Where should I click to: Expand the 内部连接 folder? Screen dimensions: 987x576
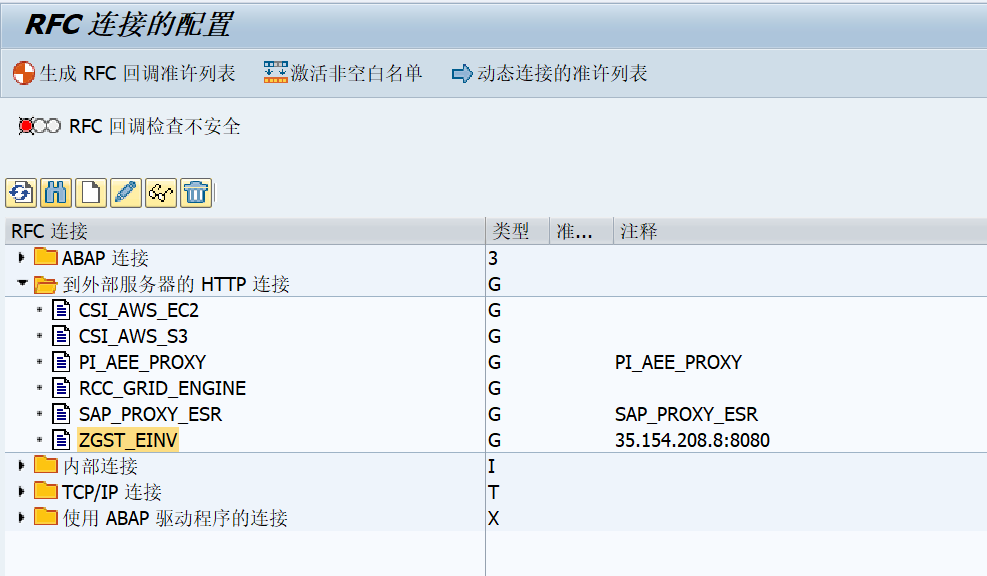coord(21,466)
